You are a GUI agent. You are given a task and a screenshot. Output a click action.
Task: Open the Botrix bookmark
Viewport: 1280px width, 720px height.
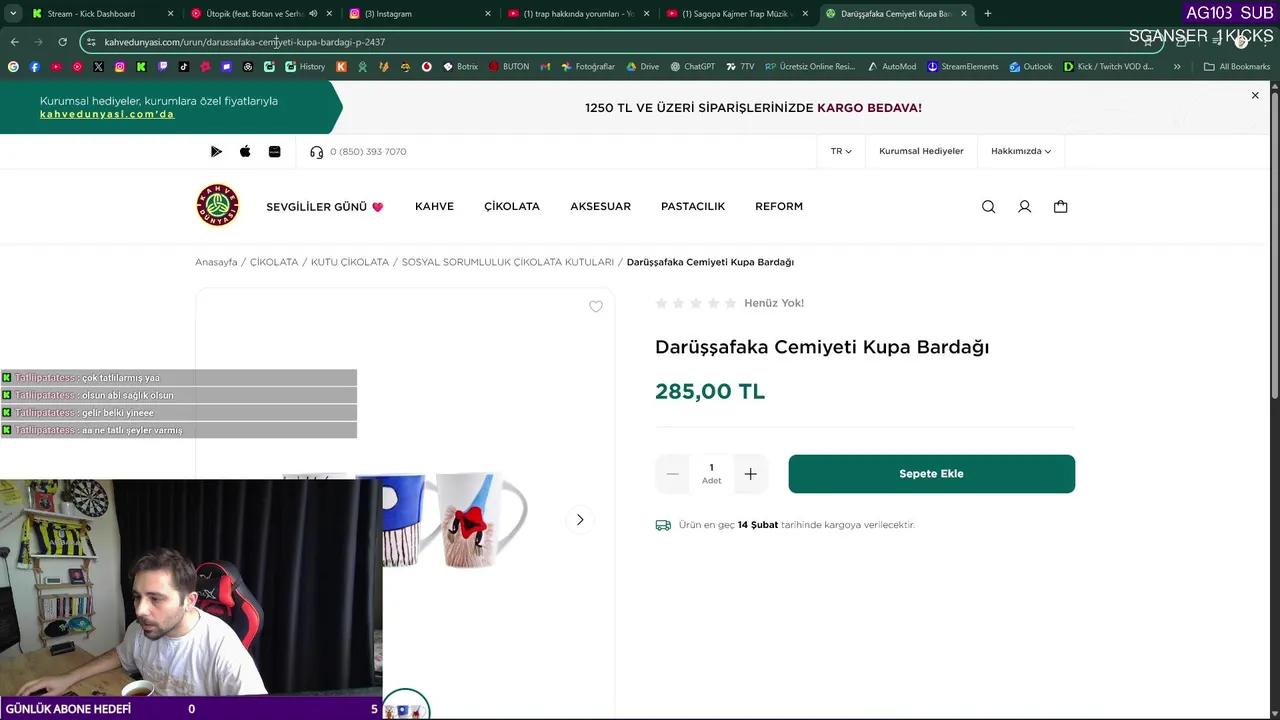pos(460,67)
